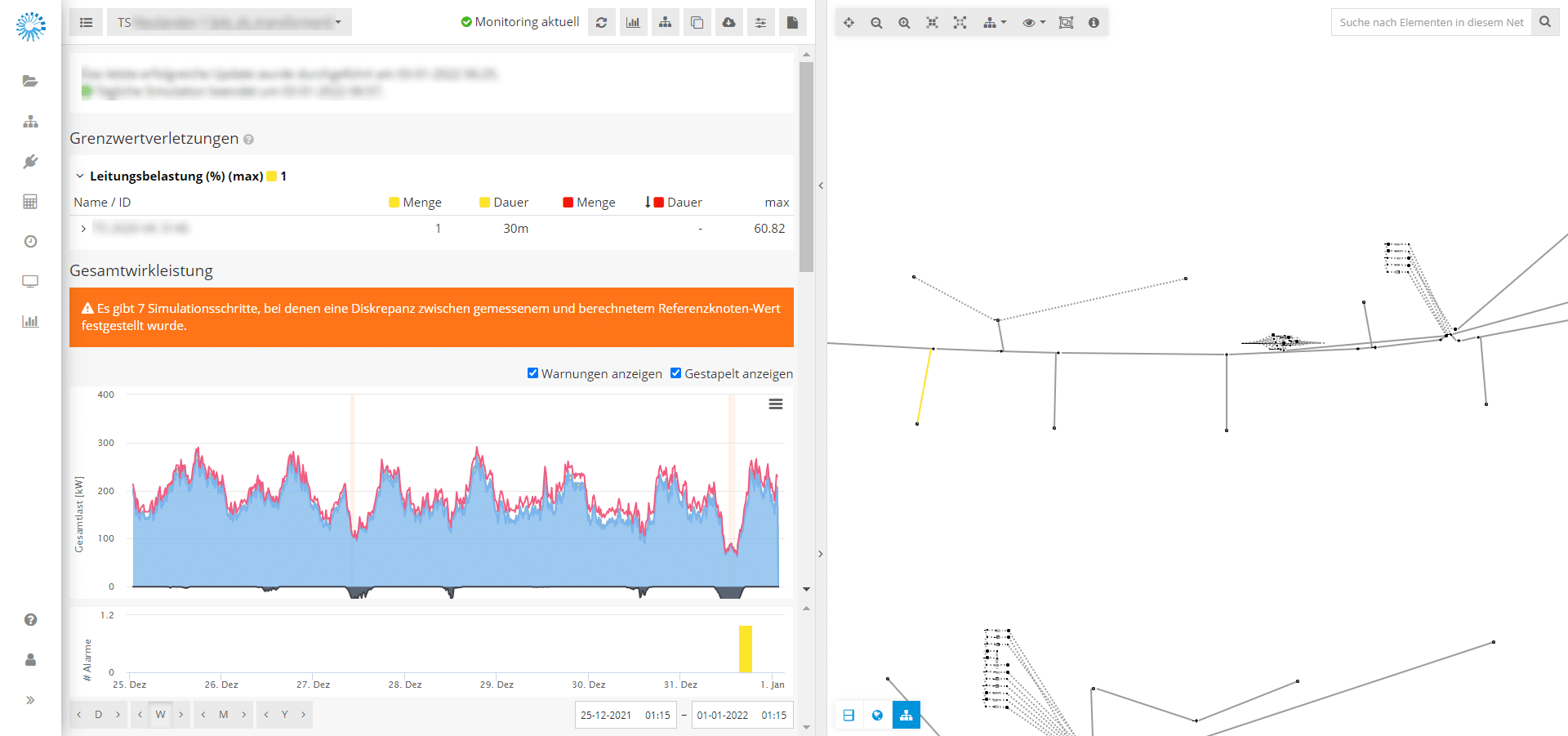Viewport: 1568px width, 736px height.
Task: Switch to the globe map view
Action: click(877, 715)
